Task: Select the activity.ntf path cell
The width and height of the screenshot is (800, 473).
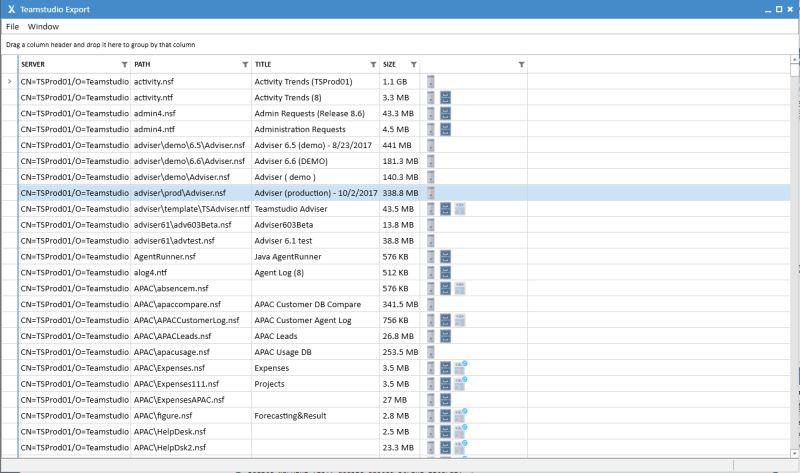Action: point(191,97)
